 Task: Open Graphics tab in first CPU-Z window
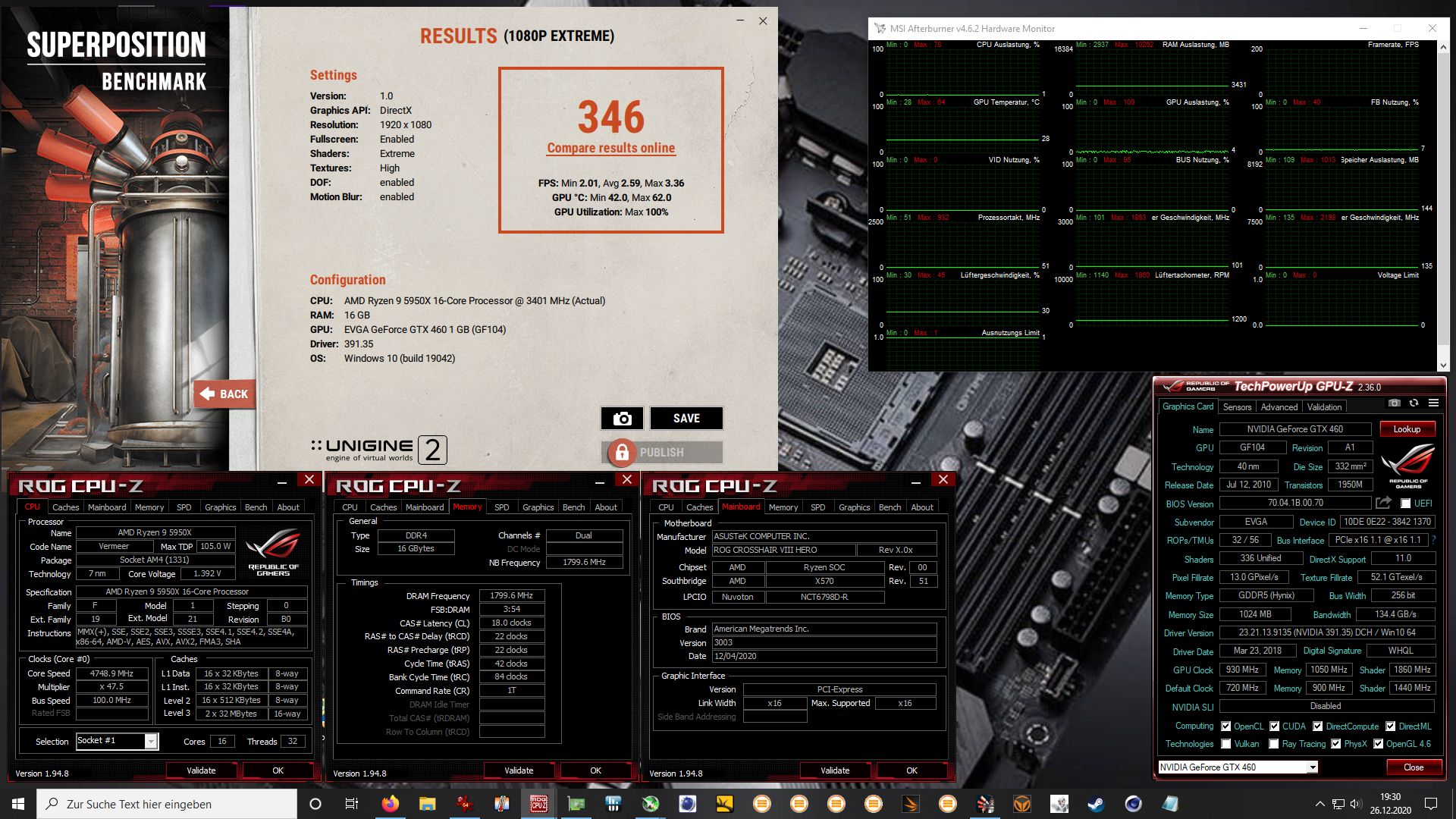220,507
